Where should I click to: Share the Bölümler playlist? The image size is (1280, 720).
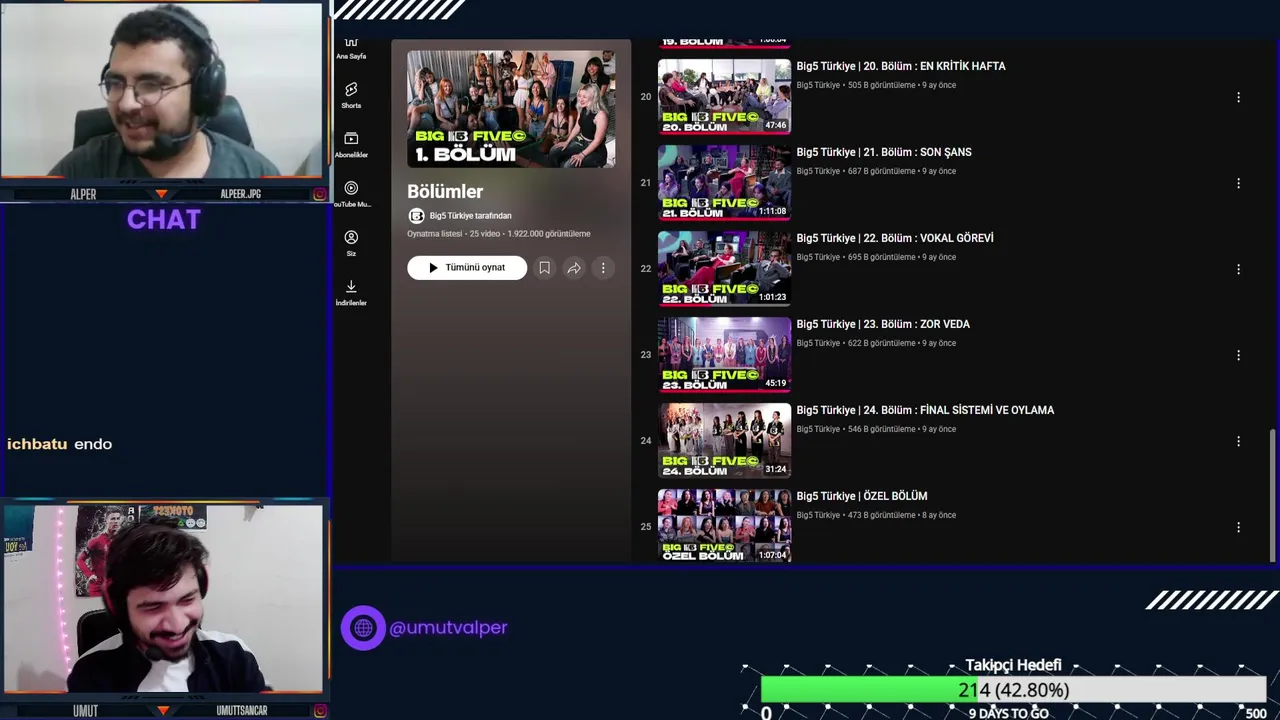coord(574,268)
